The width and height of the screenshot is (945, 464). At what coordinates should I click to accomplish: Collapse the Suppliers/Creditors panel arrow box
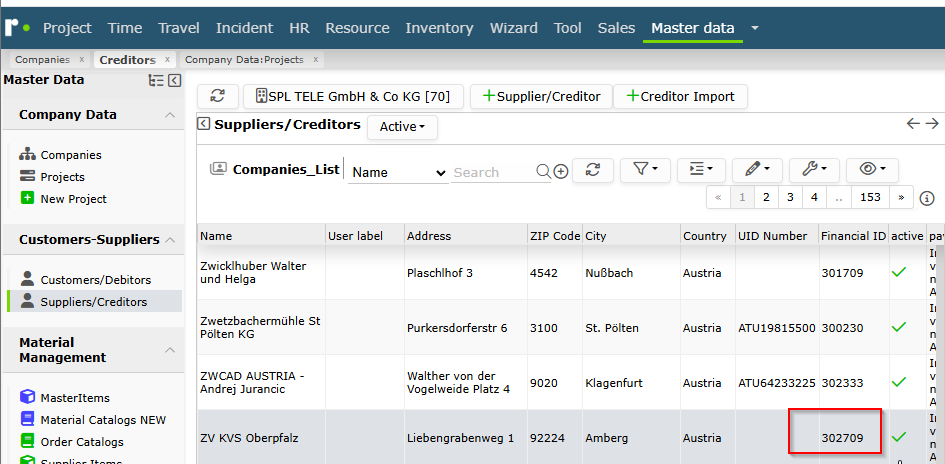[x=204, y=124]
